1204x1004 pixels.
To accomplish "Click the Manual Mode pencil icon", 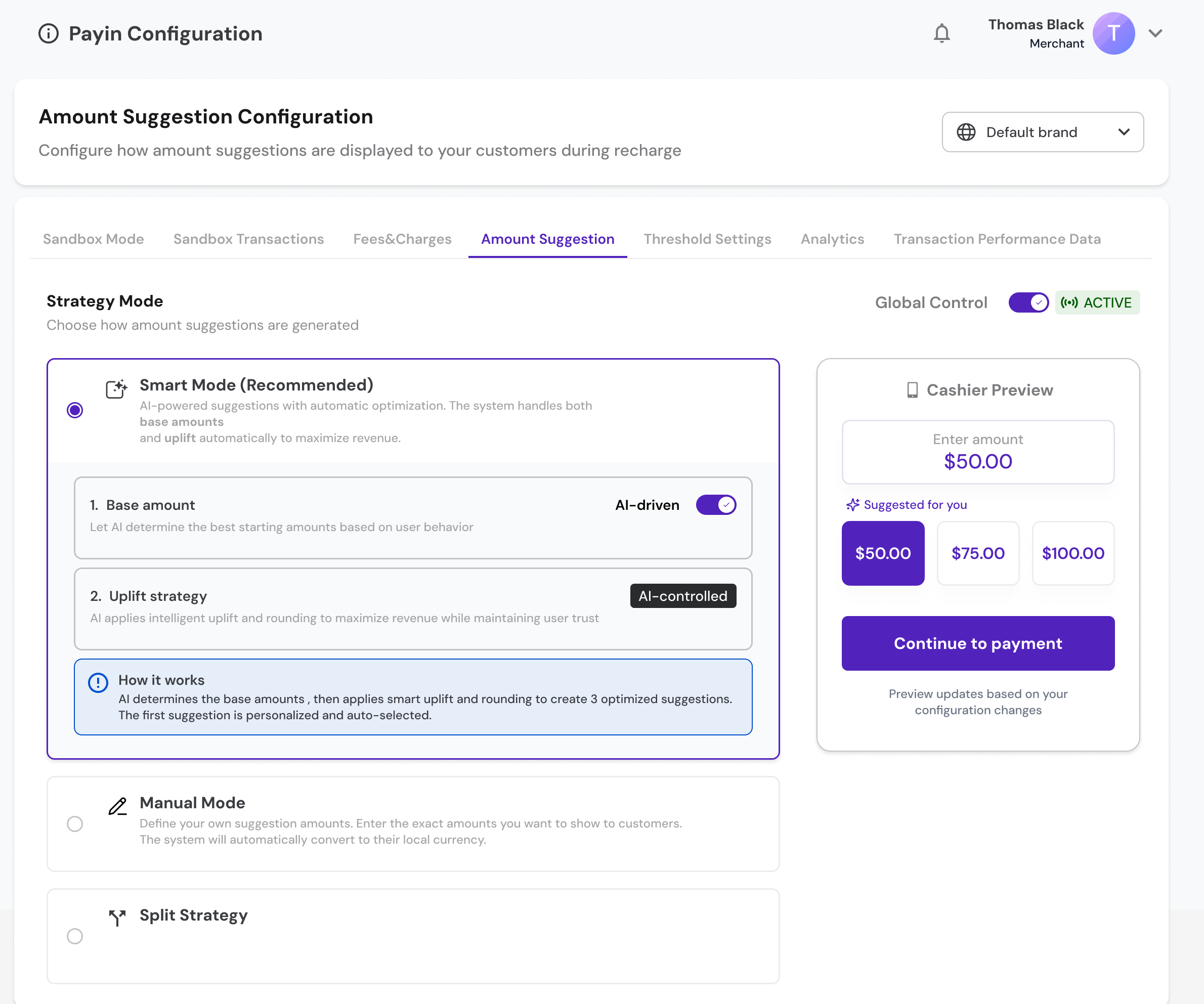I will tap(117, 806).
